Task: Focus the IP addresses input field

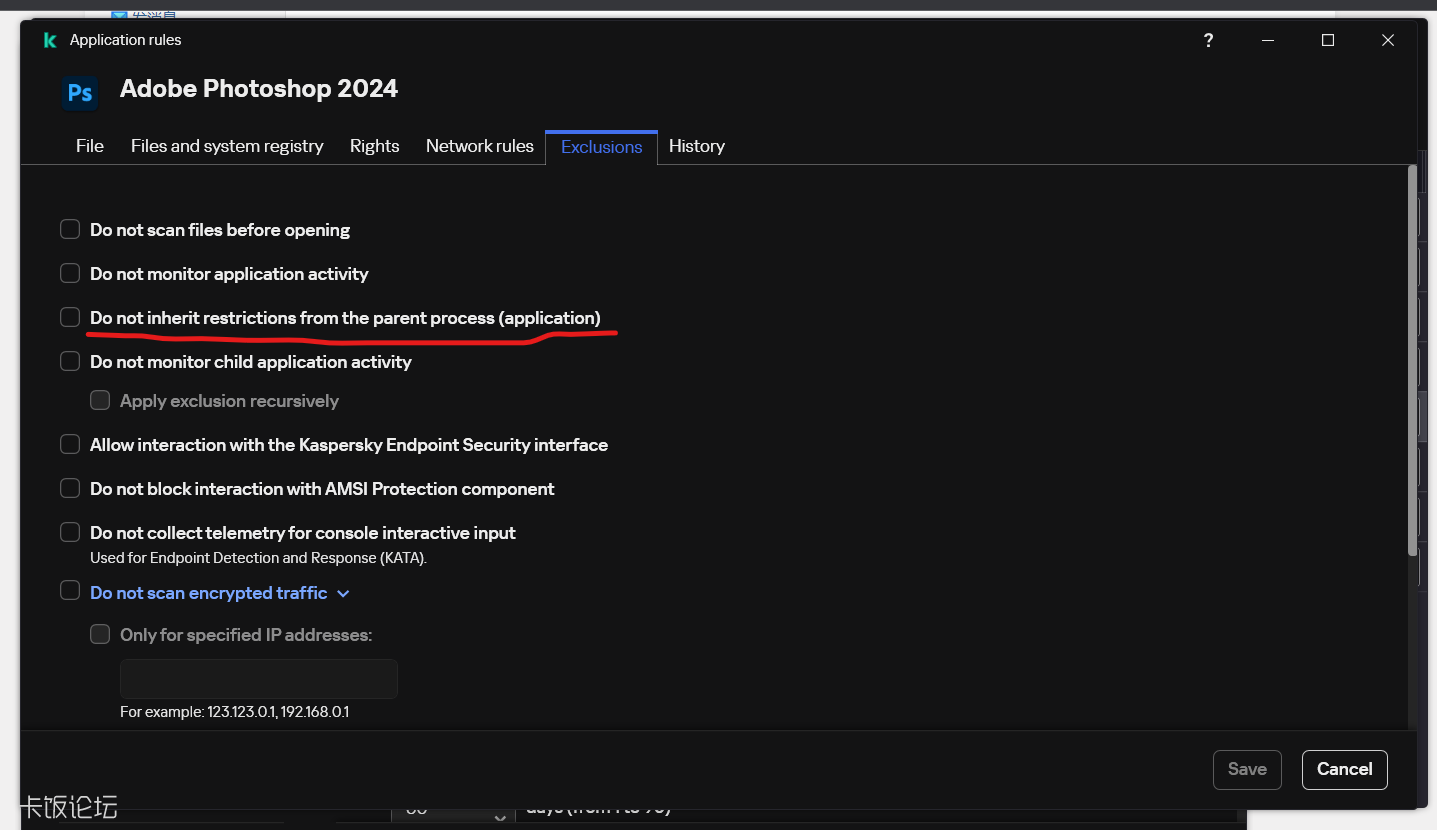Action: coord(259,679)
